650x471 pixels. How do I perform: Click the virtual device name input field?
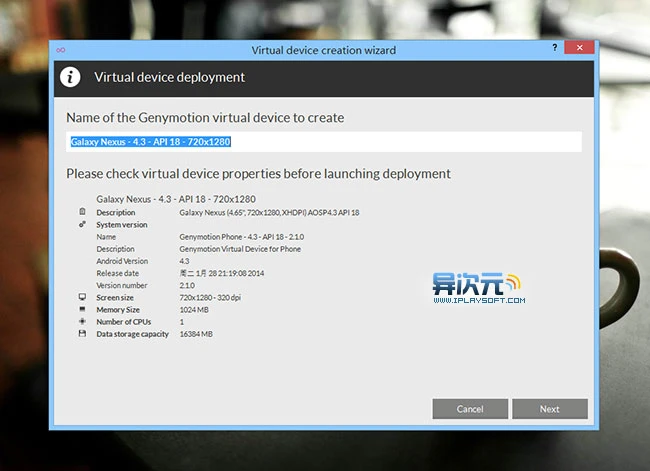click(324, 142)
